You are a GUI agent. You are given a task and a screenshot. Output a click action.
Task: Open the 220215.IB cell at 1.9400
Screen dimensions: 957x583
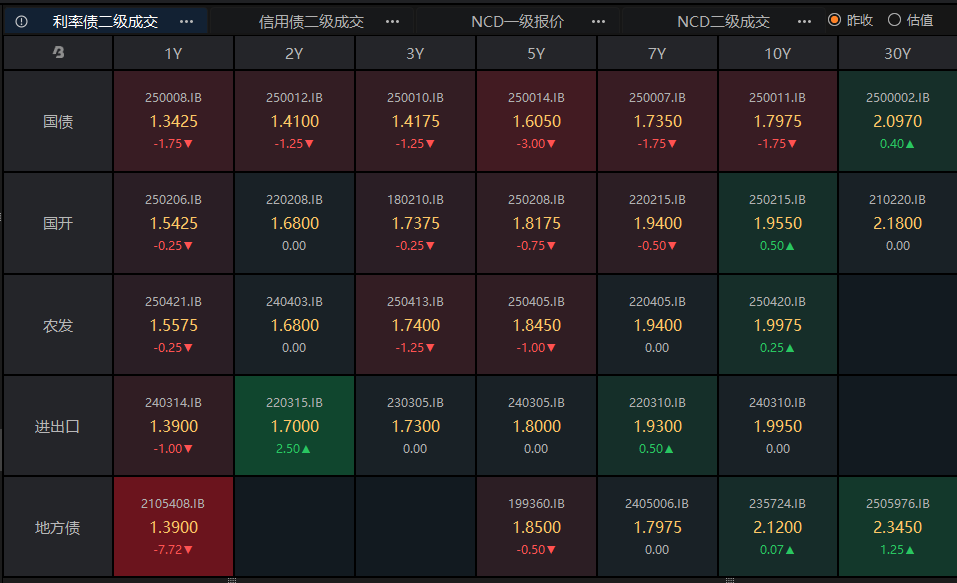click(657, 223)
